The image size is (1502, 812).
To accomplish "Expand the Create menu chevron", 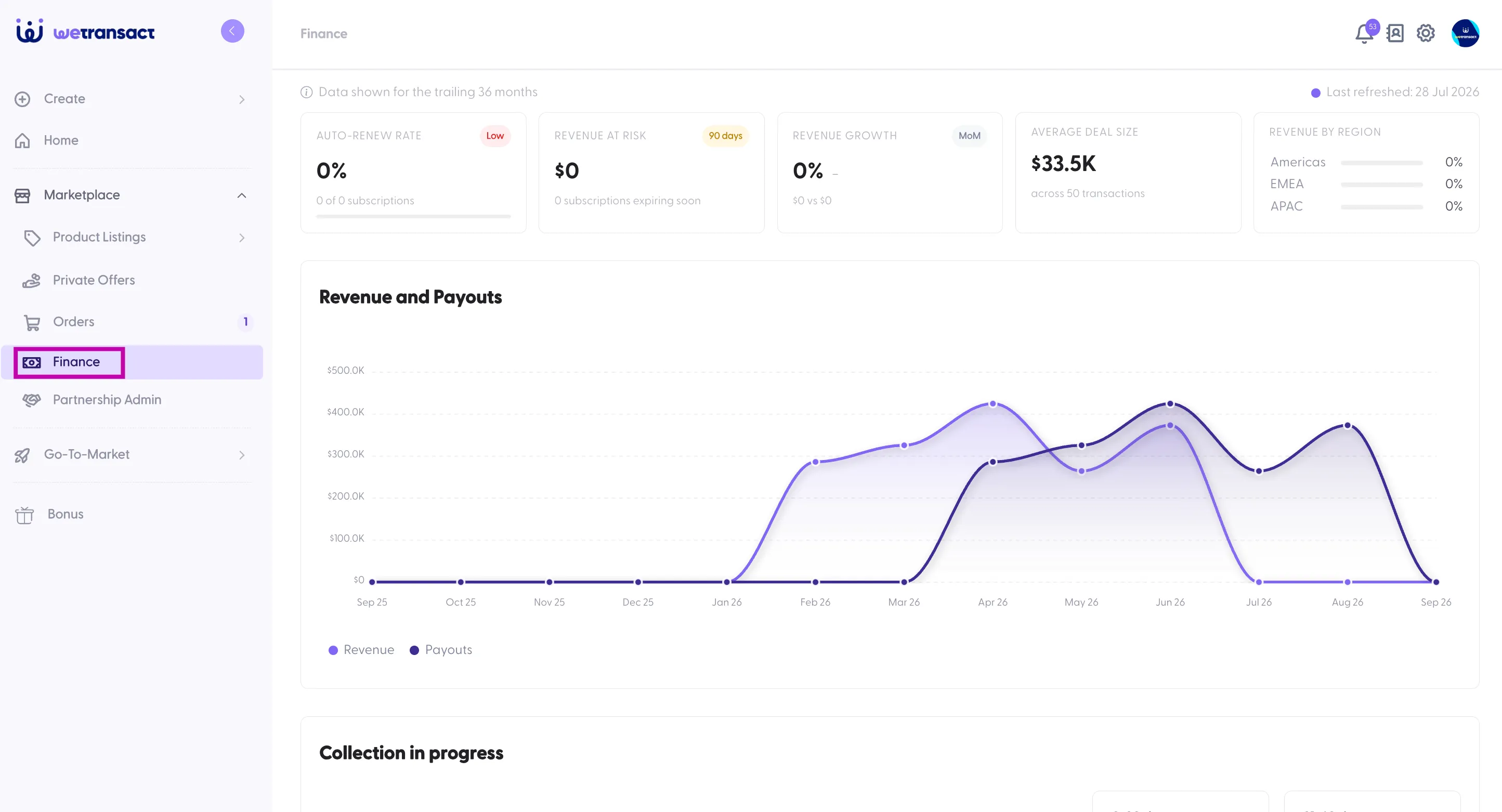I will pos(241,100).
